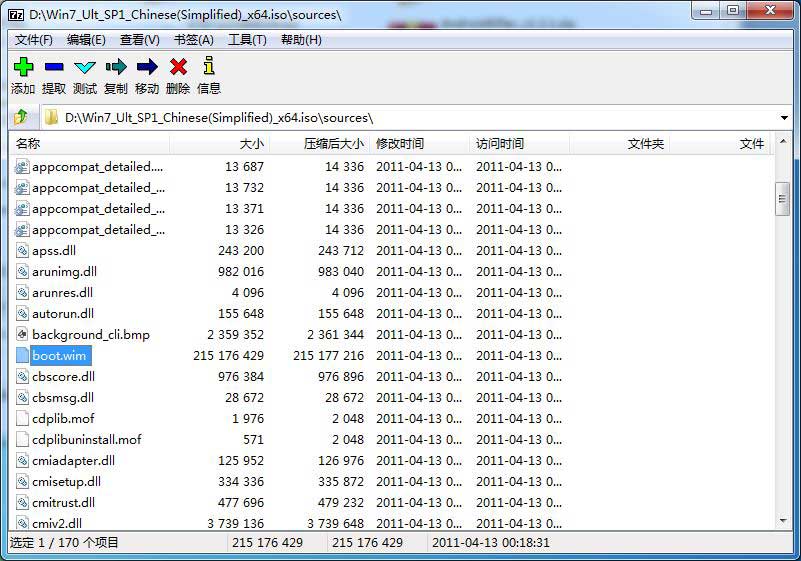This screenshot has height=561, width=801.
Task: Sort by 修改时间 column header
Action: (400, 144)
